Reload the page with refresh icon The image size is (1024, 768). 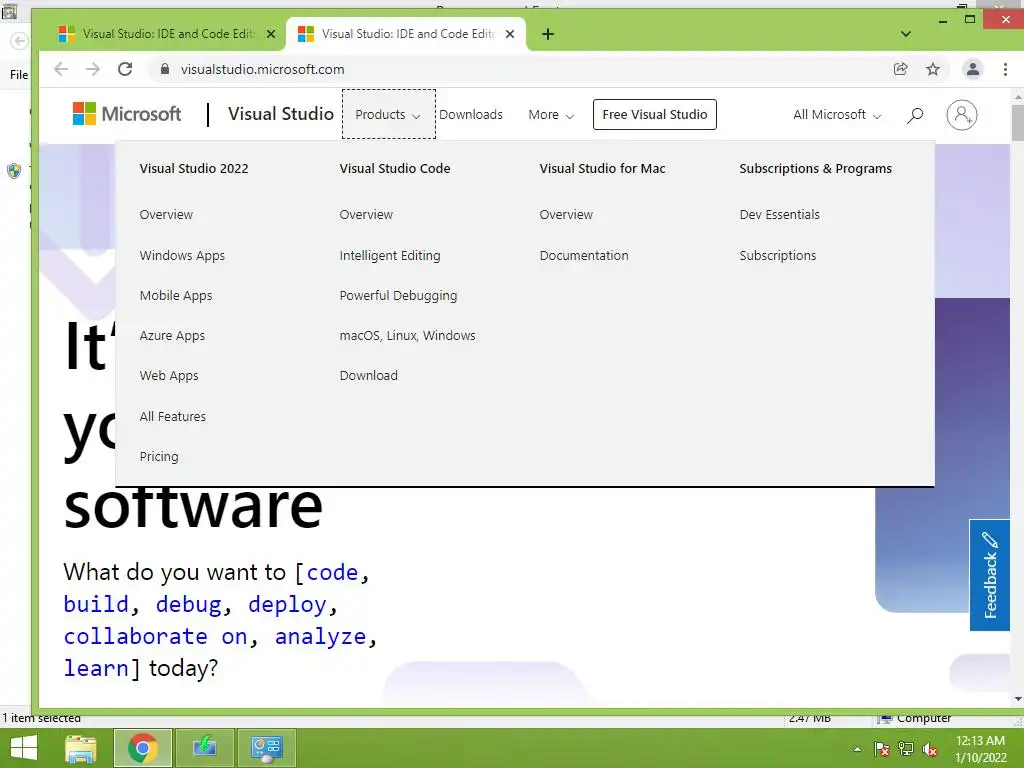pos(125,69)
